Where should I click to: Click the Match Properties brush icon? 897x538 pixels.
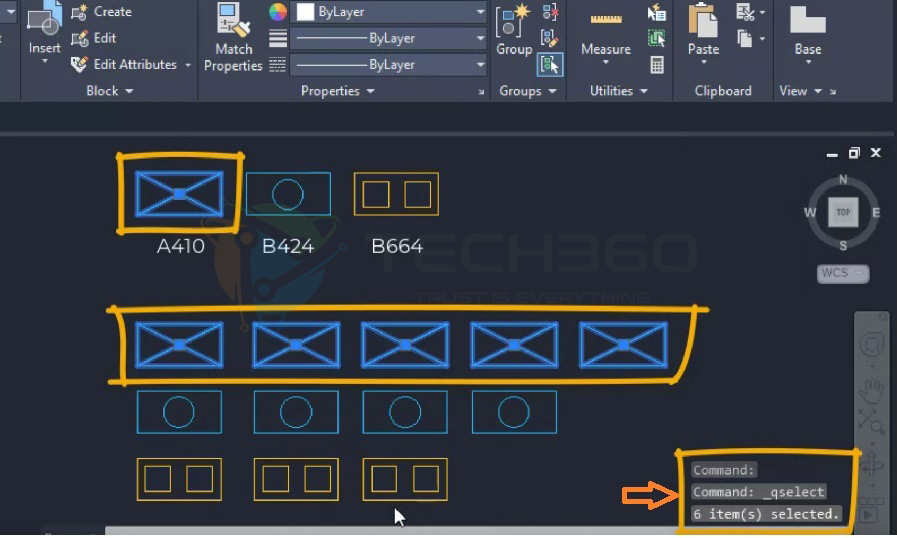pos(233,20)
